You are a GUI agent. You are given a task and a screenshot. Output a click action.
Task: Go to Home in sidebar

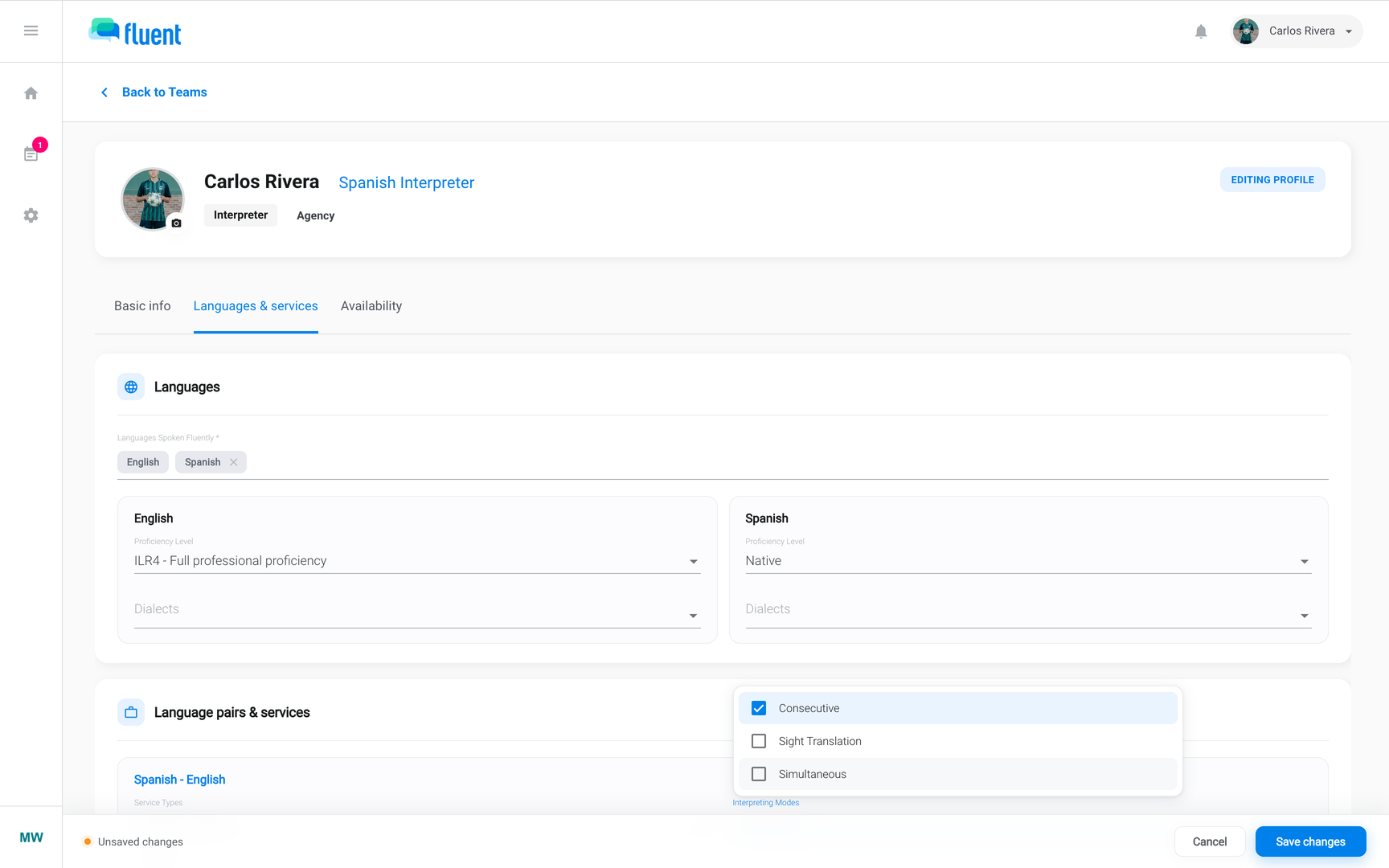click(31, 93)
